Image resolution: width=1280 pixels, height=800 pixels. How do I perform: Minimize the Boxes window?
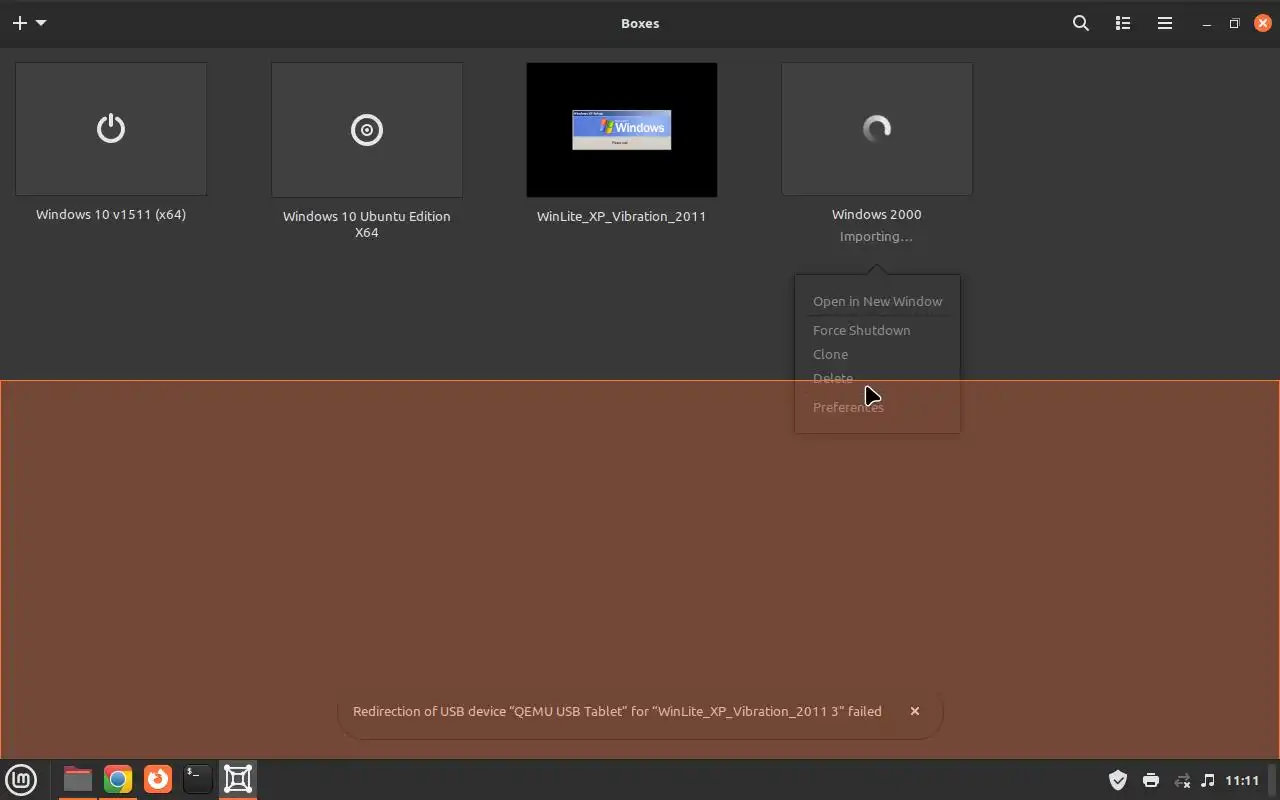click(x=1207, y=23)
